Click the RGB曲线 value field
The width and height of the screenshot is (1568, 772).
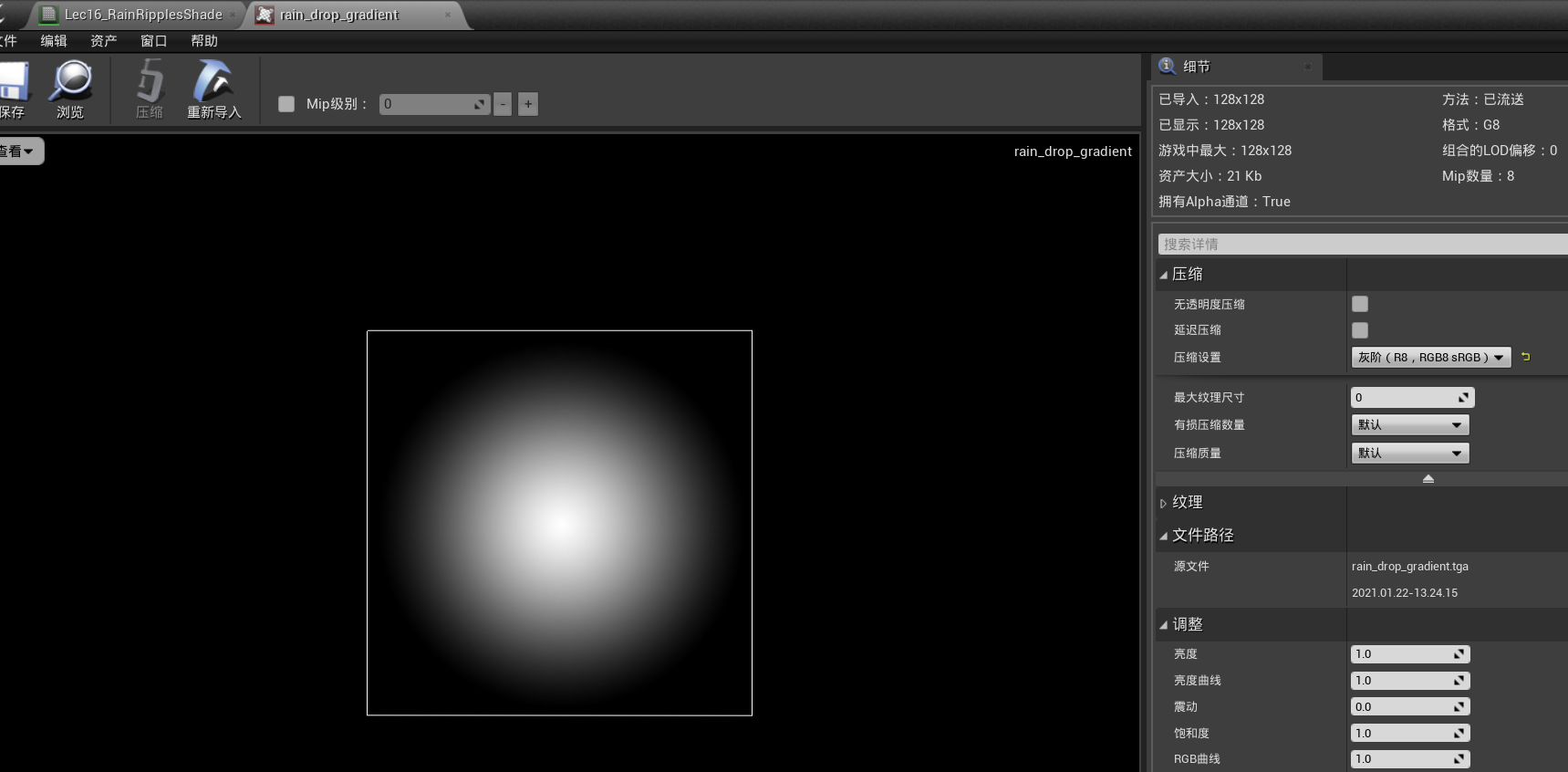1410,759
